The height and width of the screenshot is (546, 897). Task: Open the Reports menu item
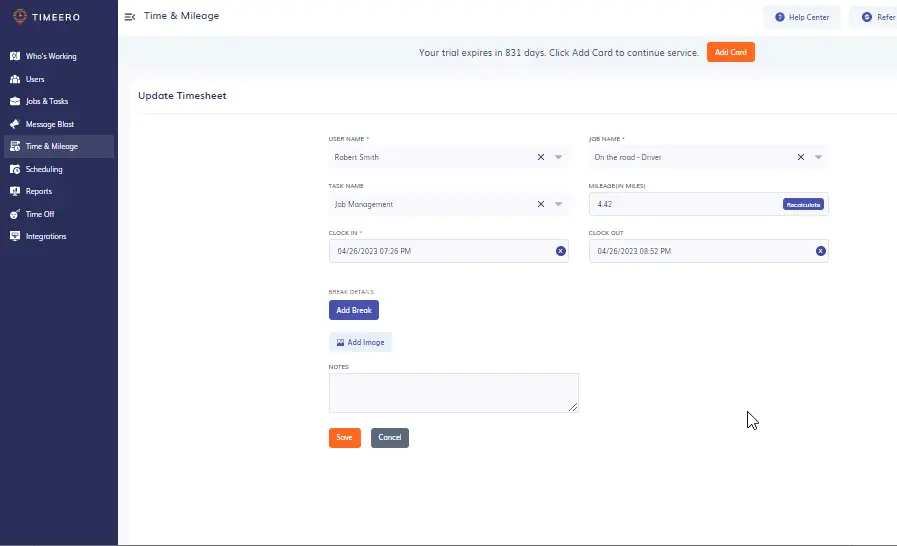[58, 191]
